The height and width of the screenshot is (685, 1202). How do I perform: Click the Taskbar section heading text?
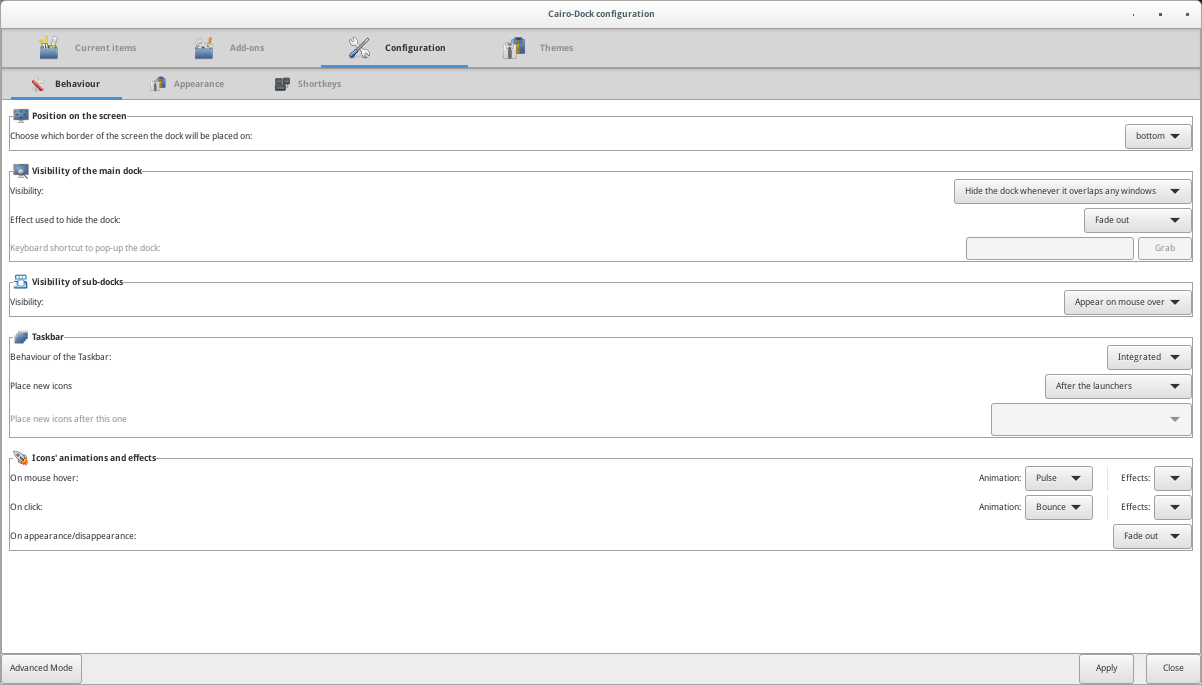tap(48, 337)
